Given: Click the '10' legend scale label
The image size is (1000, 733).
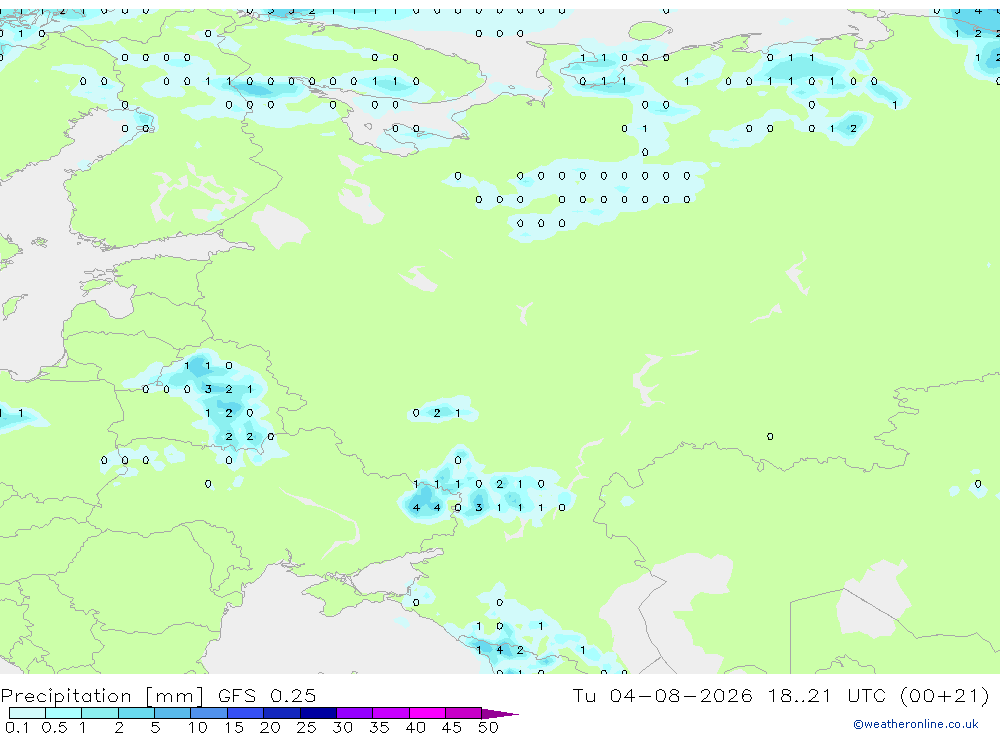Looking at the screenshot, I should click(198, 727).
